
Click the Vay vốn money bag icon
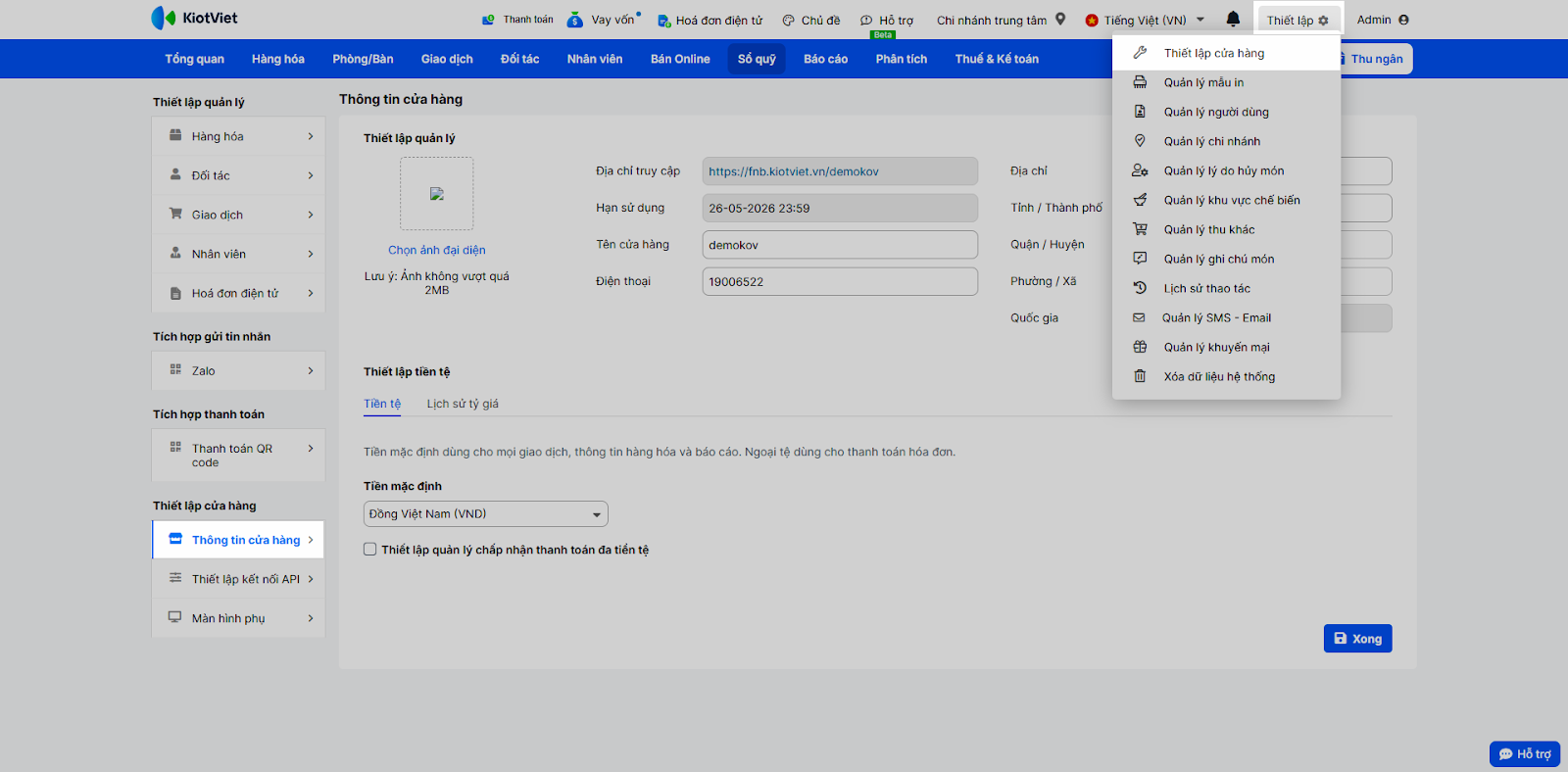tap(575, 20)
